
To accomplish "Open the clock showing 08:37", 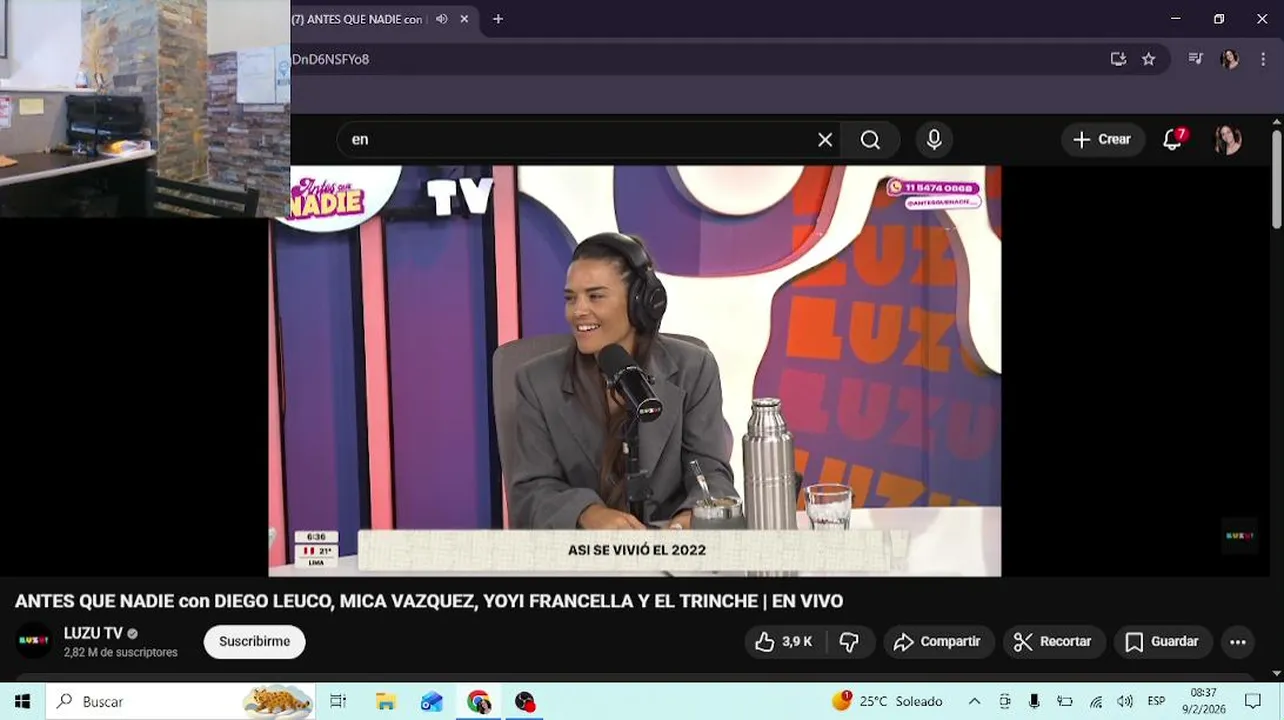I will pos(1204,701).
